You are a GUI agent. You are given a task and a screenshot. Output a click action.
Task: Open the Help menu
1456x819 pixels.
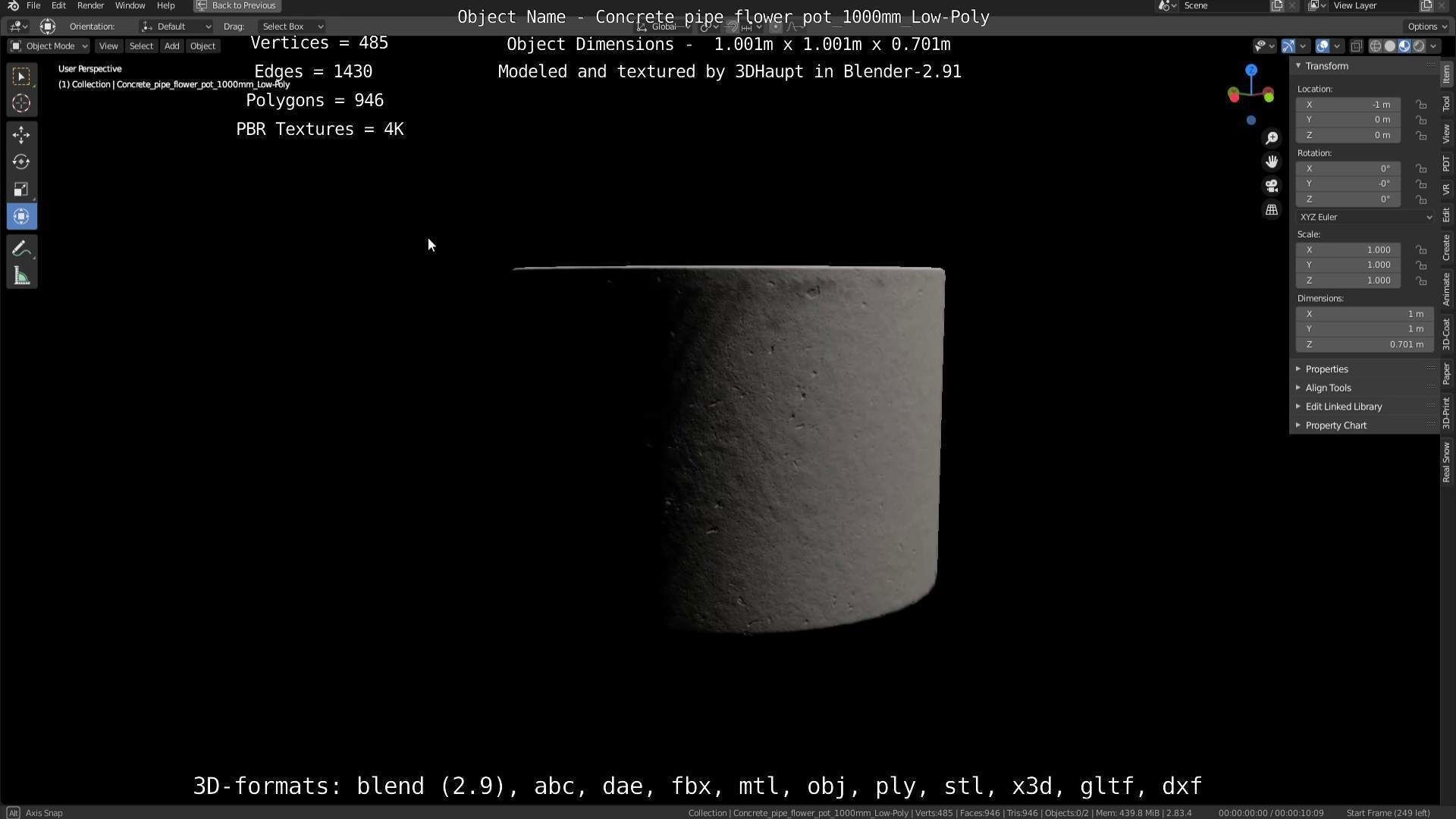pyautogui.click(x=165, y=5)
